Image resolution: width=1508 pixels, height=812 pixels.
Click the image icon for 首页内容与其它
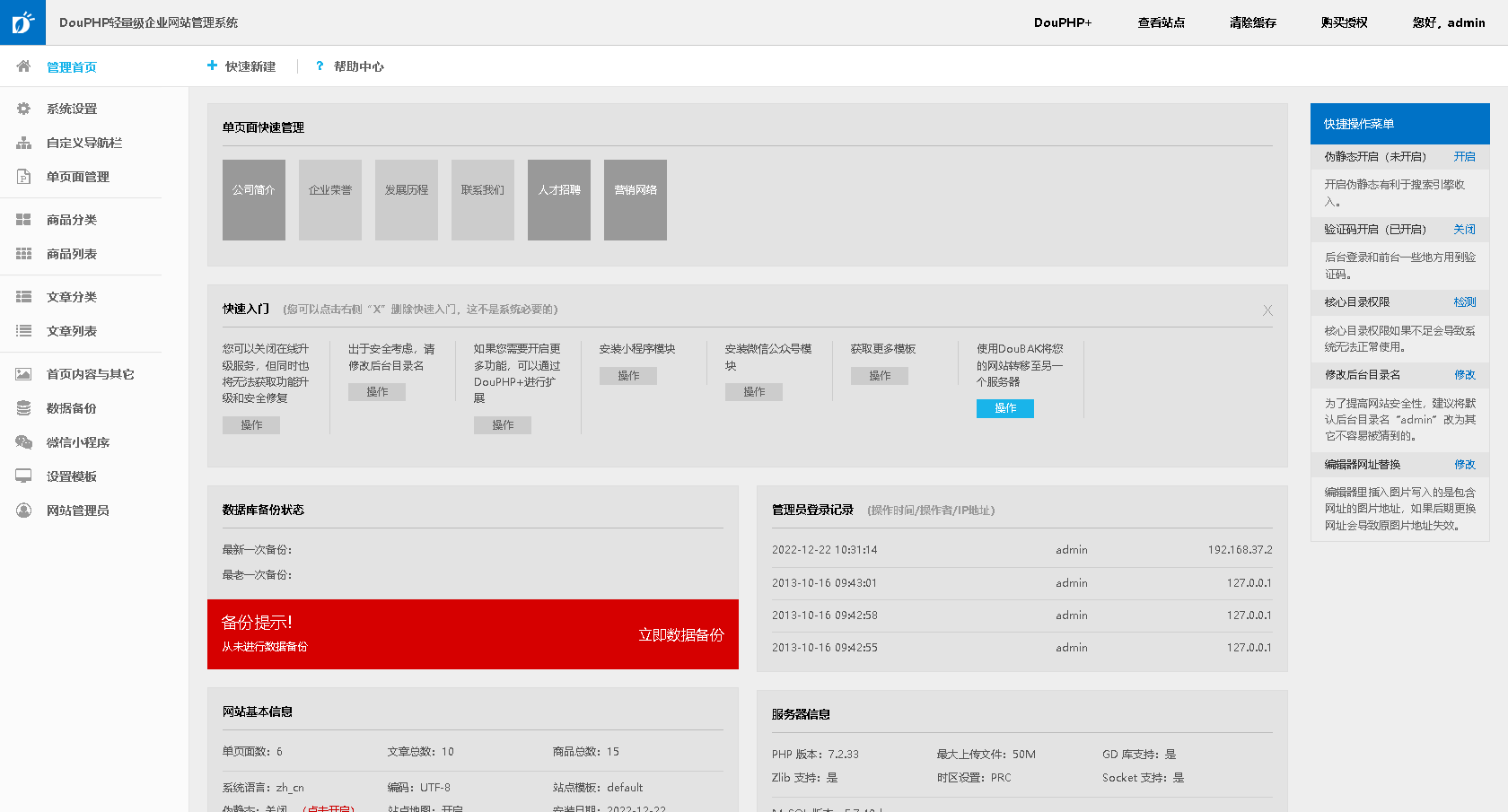pyautogui.click(x=23, y=374)
